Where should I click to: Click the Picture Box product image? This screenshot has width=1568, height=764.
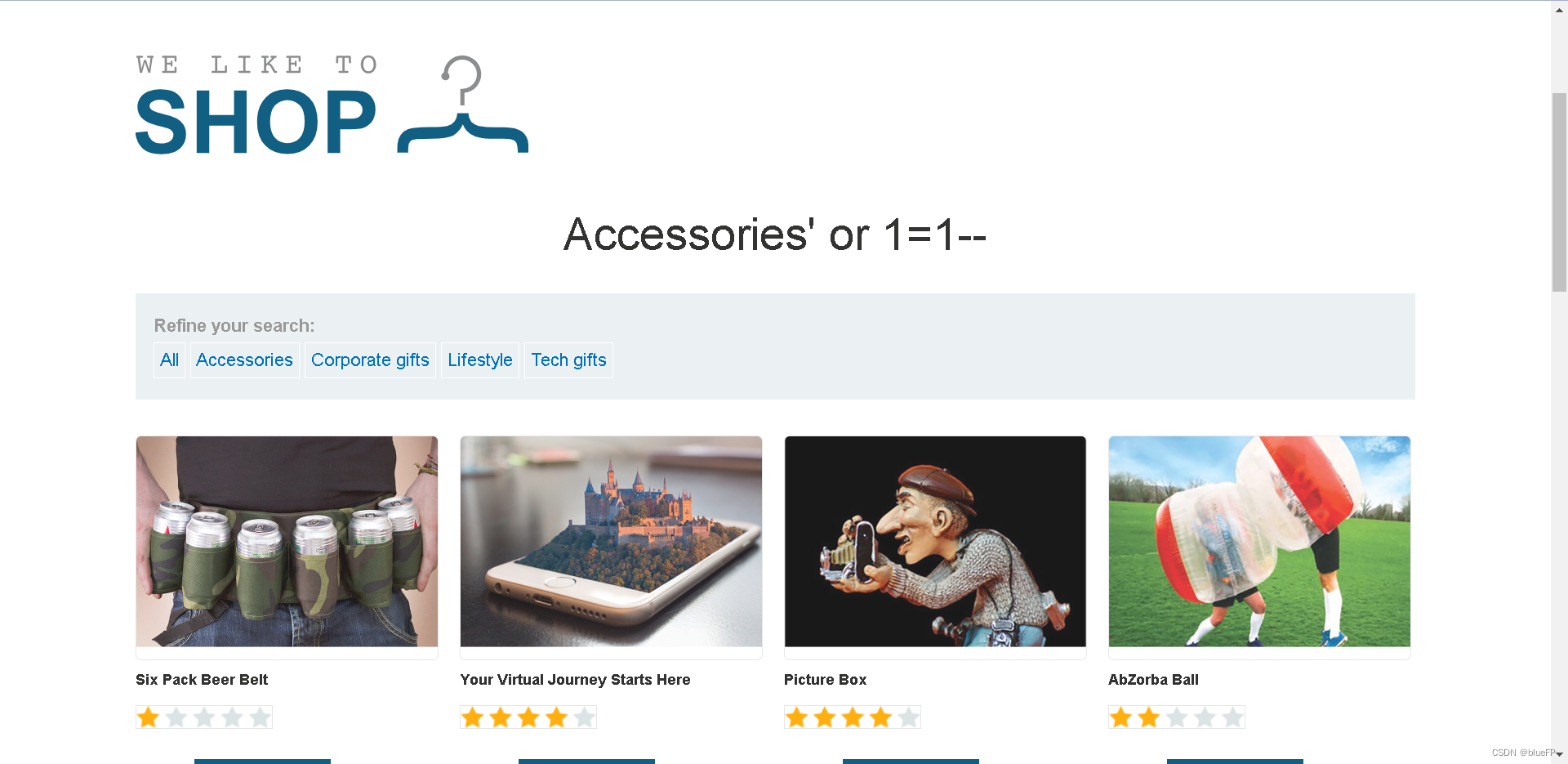pos(935,542)
